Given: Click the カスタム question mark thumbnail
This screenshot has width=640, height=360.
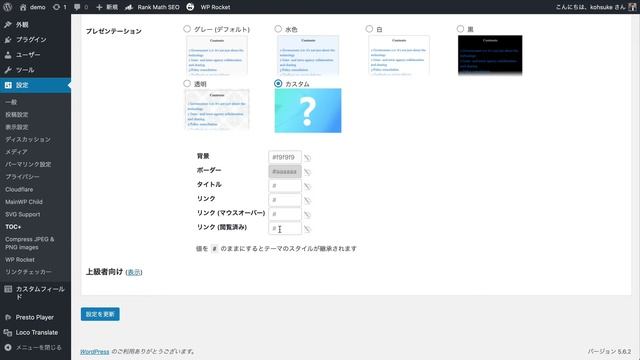Looking at the screenshot, I should tap(308, 111).
